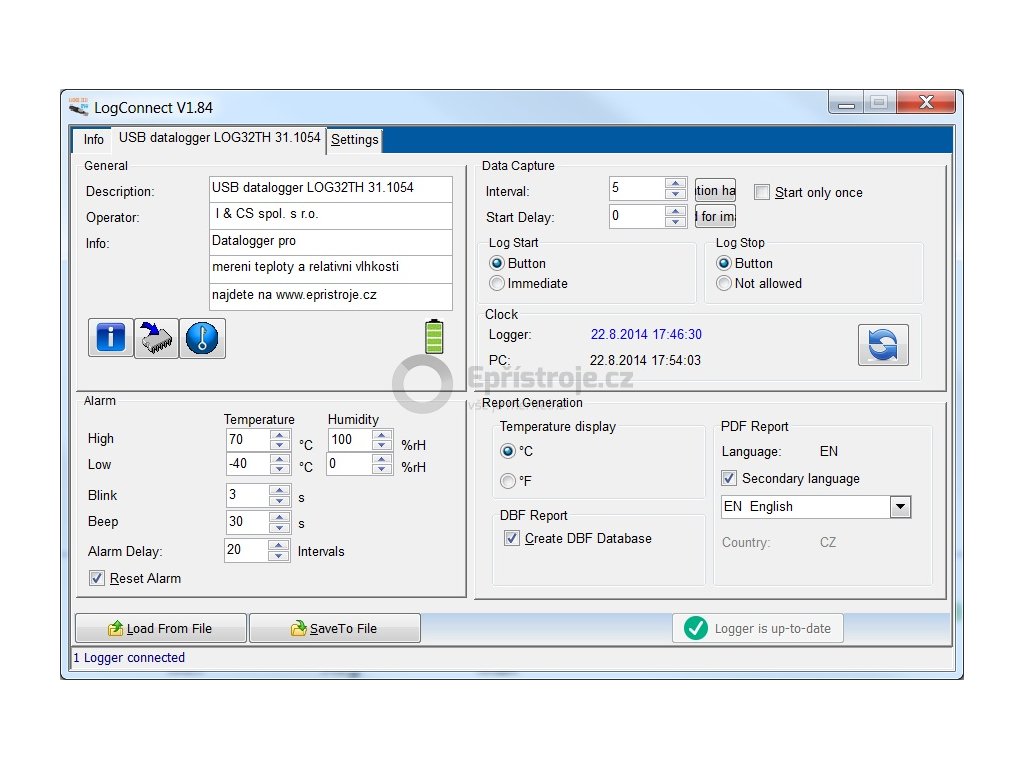Enable the 'Start only once' checkbox
Viewport: 1024px width, 768px height.
762,192
